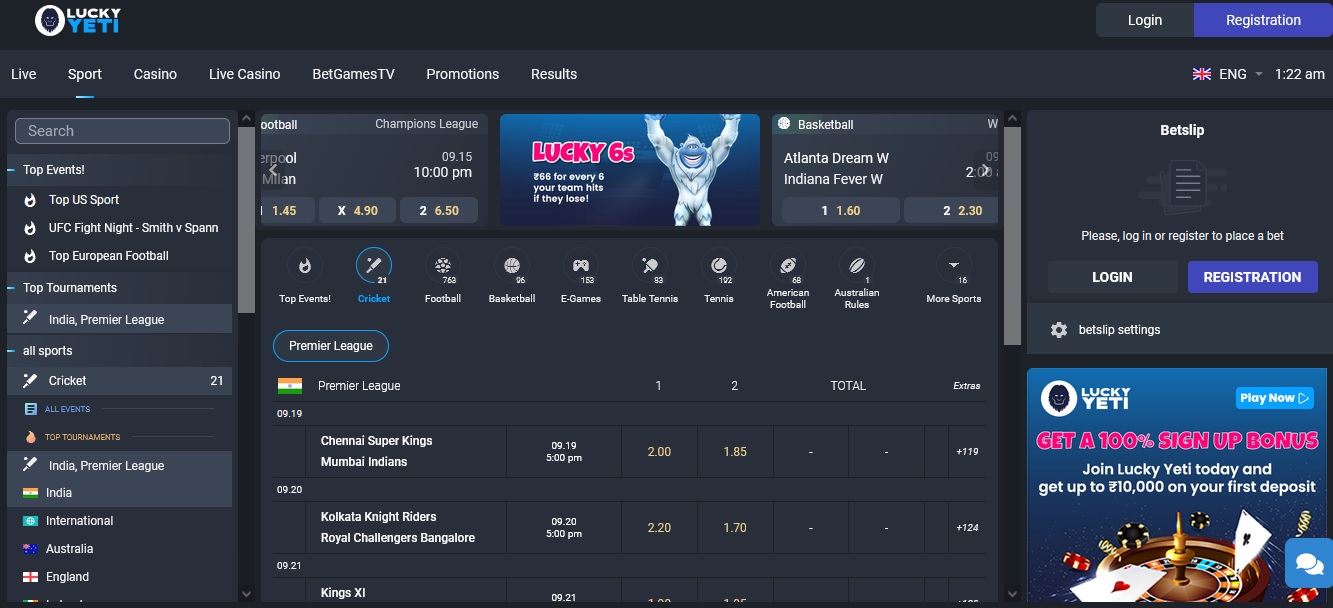This screenshot has height=608, width=1333.
Task: Click the England flag in the sidebar
Action: pyautogui.click(x=30, y=577)
